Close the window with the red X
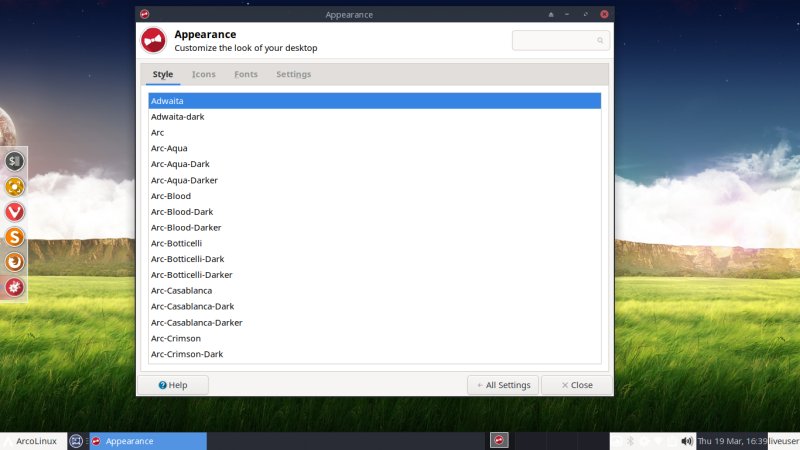Screen dimensions: 800x450 tap(604, 14)
